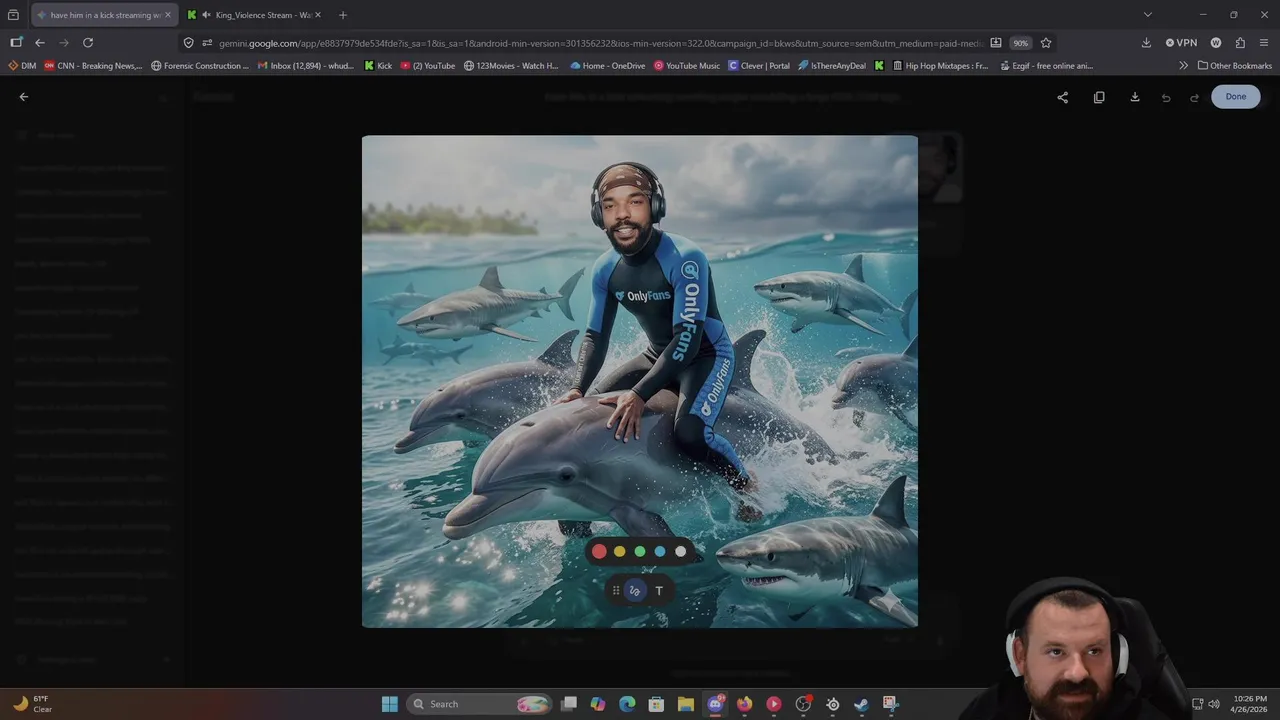Redo the markup action
The width and height of the screenshot is (1280, 720).
click(1194, 97)
